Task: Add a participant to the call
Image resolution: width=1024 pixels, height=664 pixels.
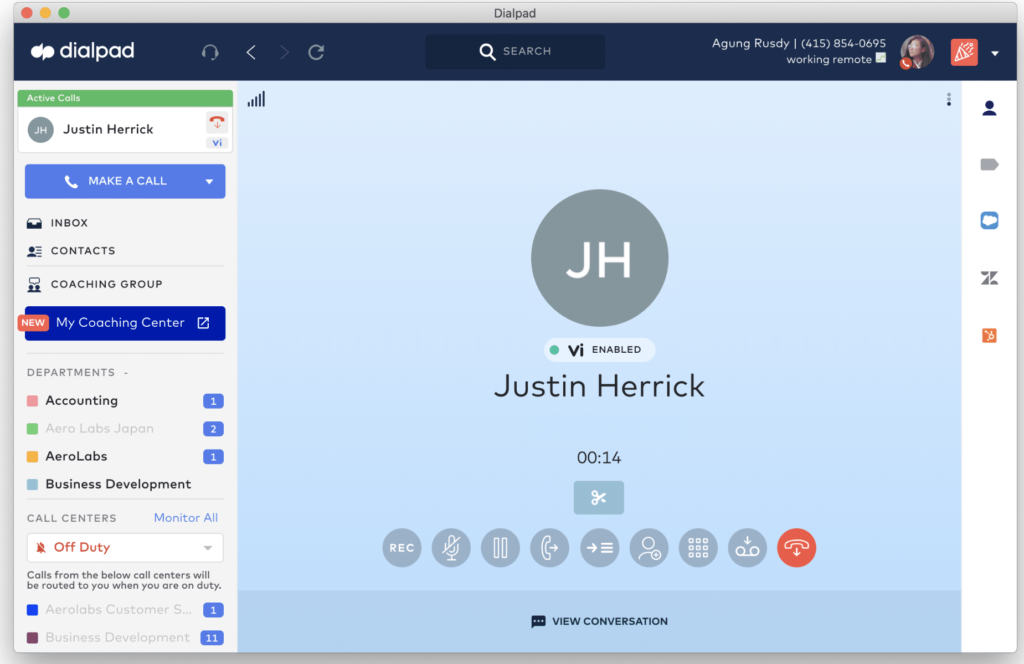Action: pos(649,548)
